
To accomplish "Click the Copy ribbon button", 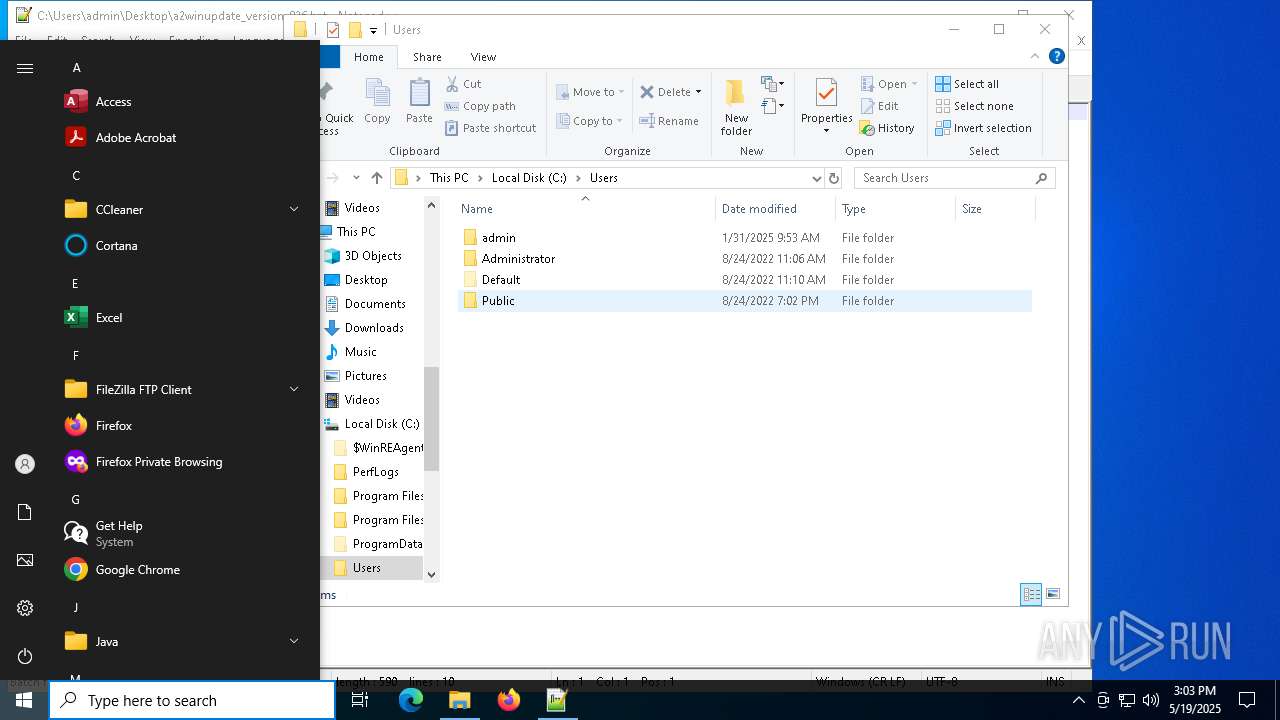I will (x=377, y=102).
